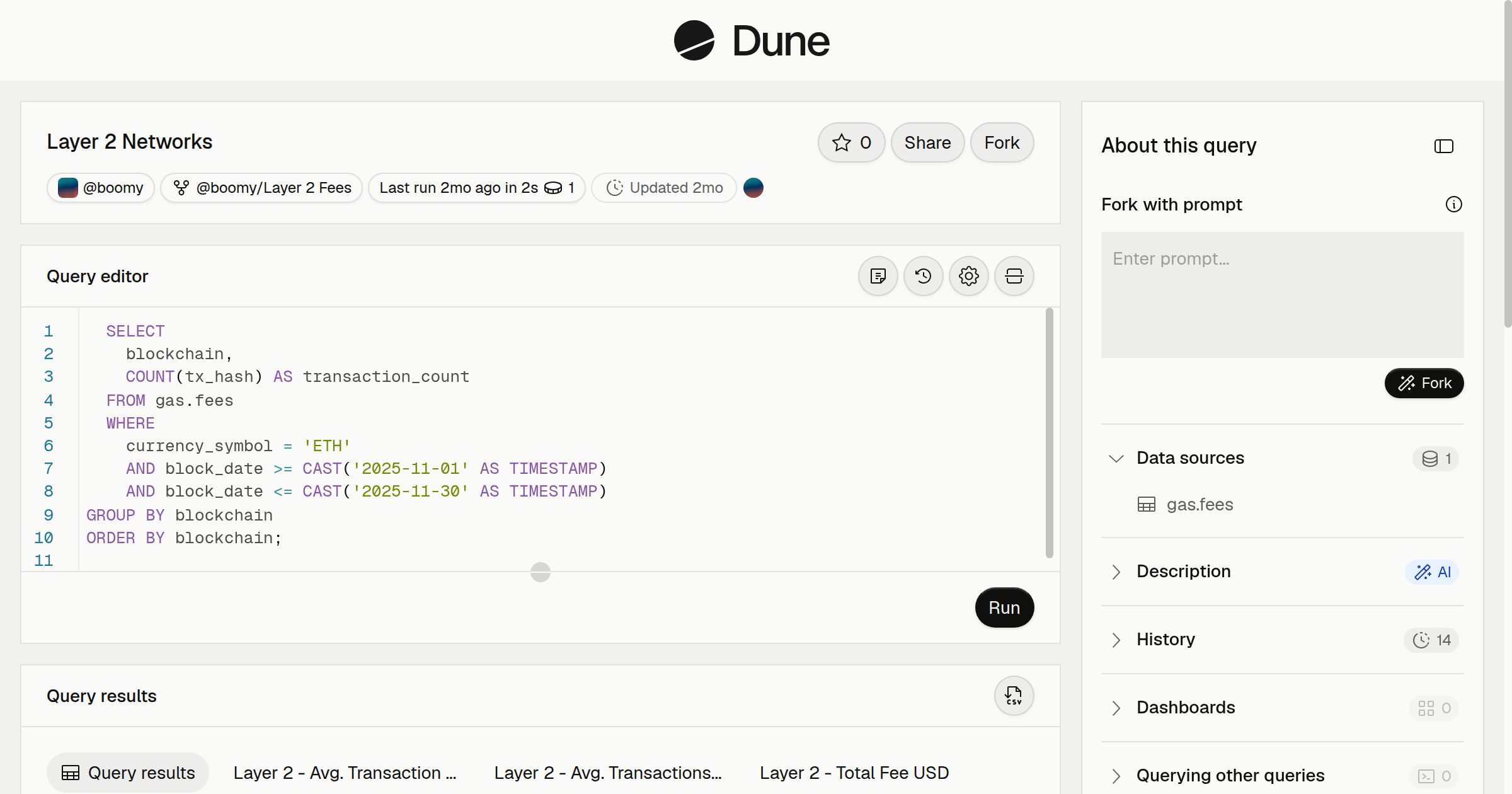Screen dimensions: 1512x794
Task: Toggle editor layout collapse icon
Action: (1014, 276)
